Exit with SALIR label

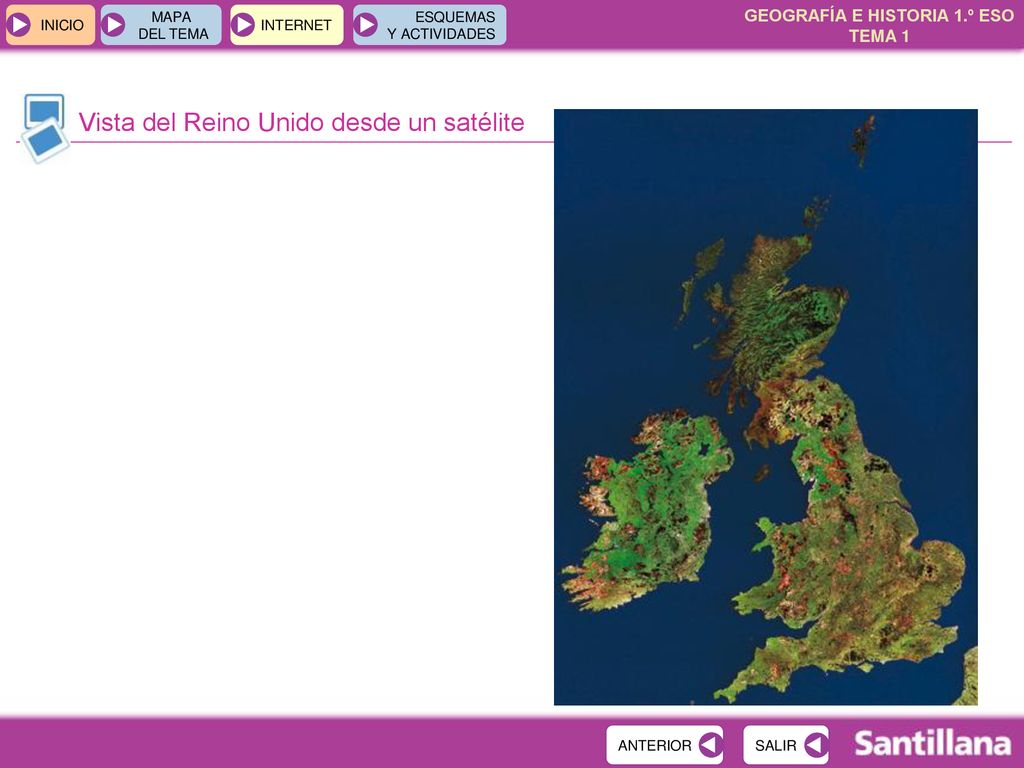776,745
